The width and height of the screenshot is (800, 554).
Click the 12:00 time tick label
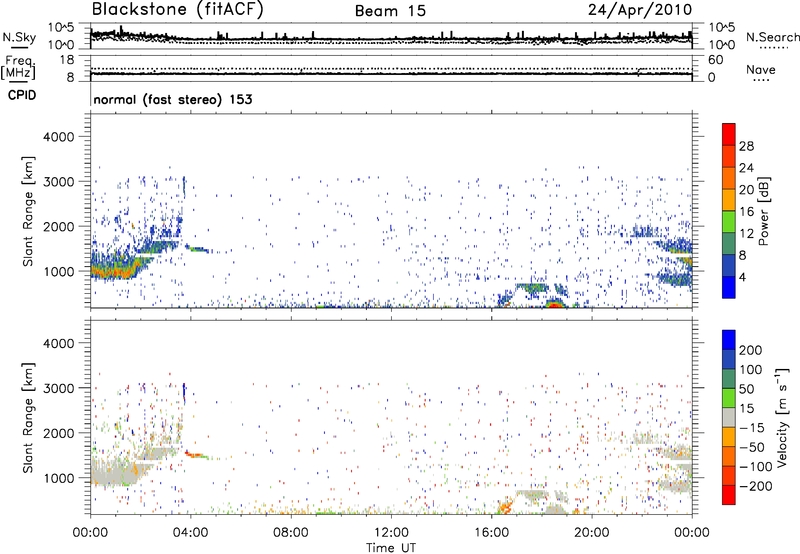pos(391,533)
